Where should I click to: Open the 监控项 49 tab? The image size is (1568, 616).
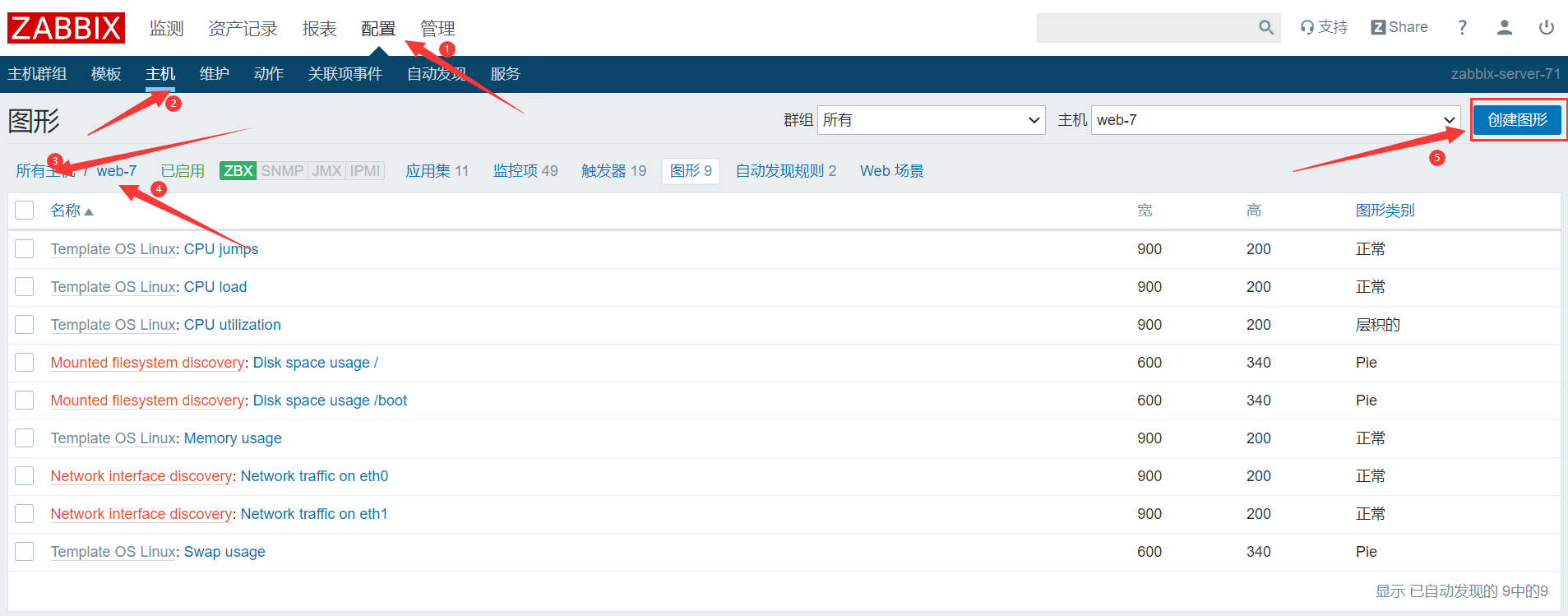tap(525, 171)
